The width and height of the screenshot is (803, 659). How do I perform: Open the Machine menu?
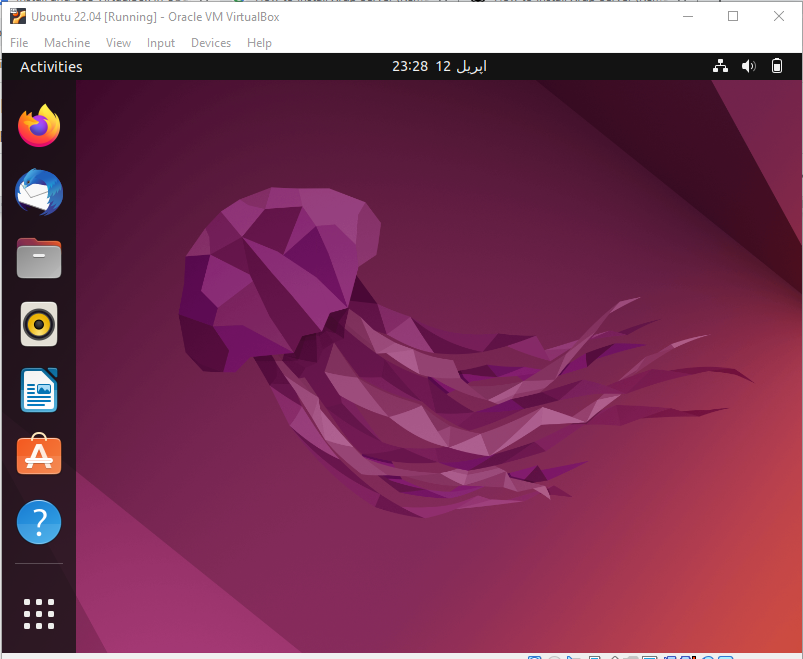click(x=67, y=43)
